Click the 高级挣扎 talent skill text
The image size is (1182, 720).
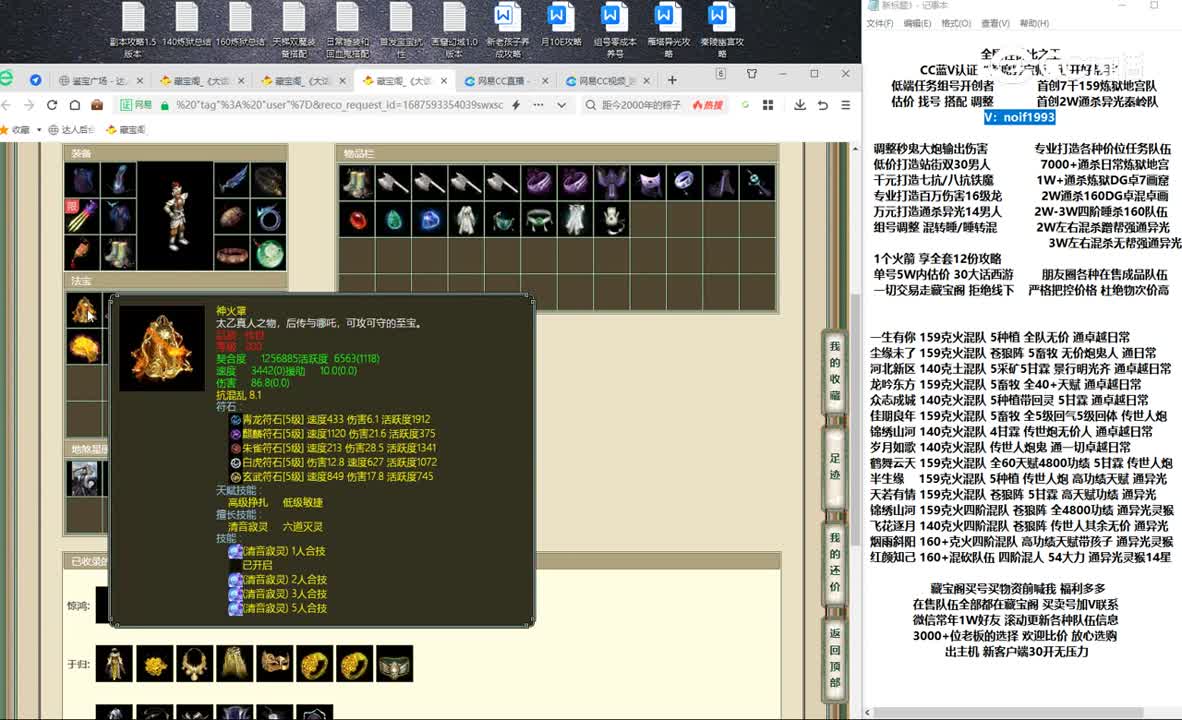click(x=247, y=503)
